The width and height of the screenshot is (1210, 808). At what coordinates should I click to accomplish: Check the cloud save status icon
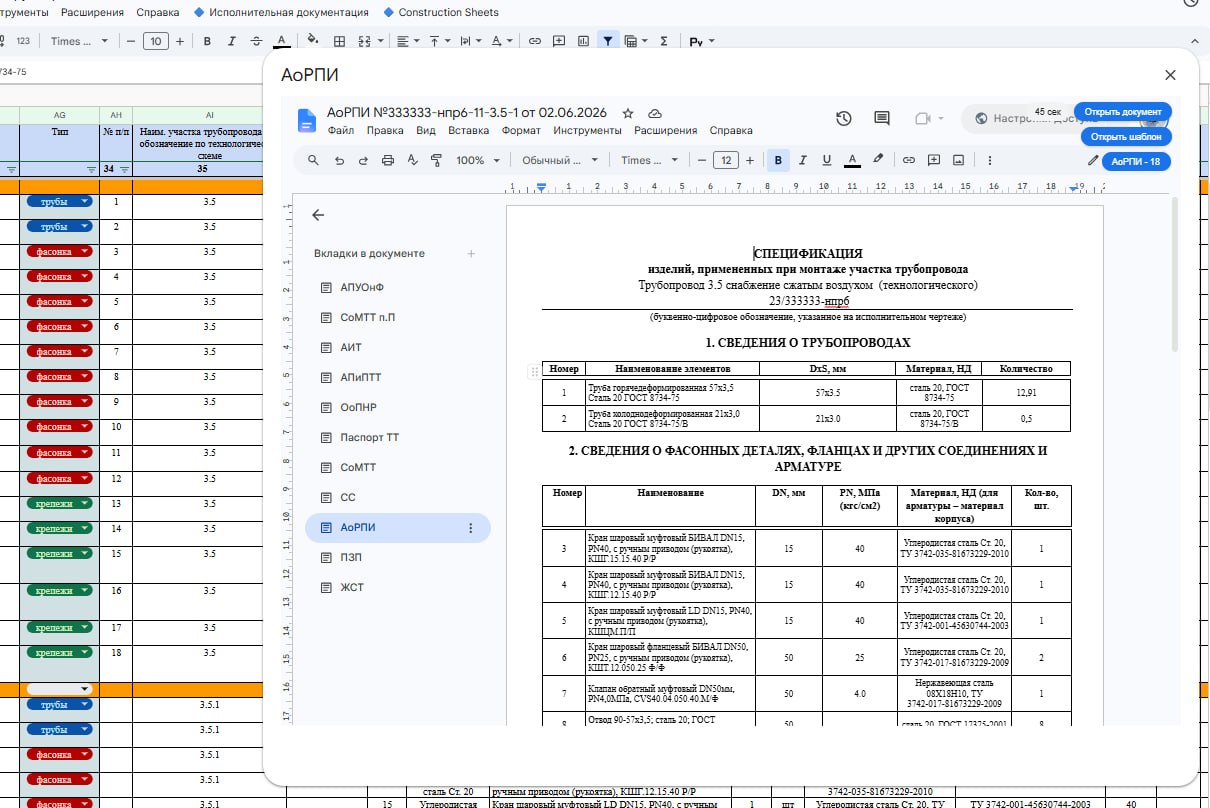coord(655,113)
